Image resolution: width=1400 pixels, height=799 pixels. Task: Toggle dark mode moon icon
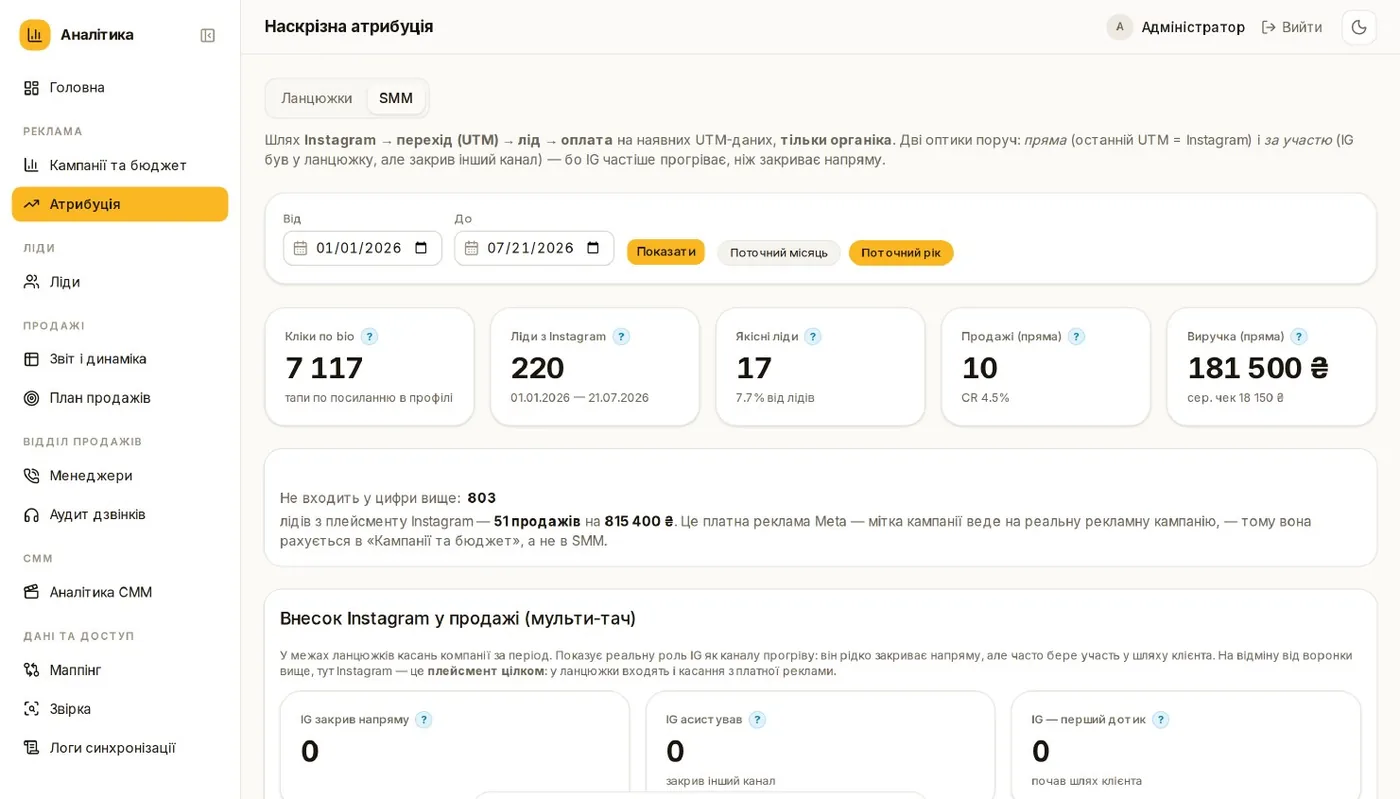[x=1359, y=27]
